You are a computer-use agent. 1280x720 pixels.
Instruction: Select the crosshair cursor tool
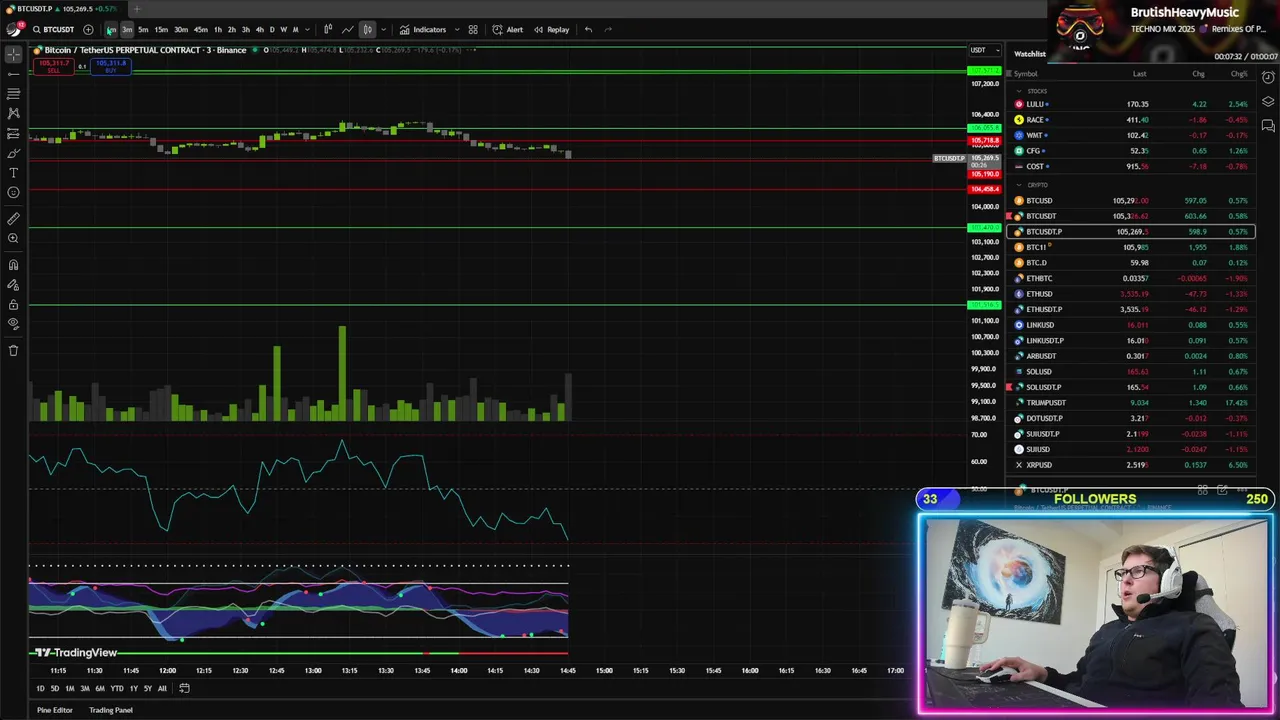point(13,54)
